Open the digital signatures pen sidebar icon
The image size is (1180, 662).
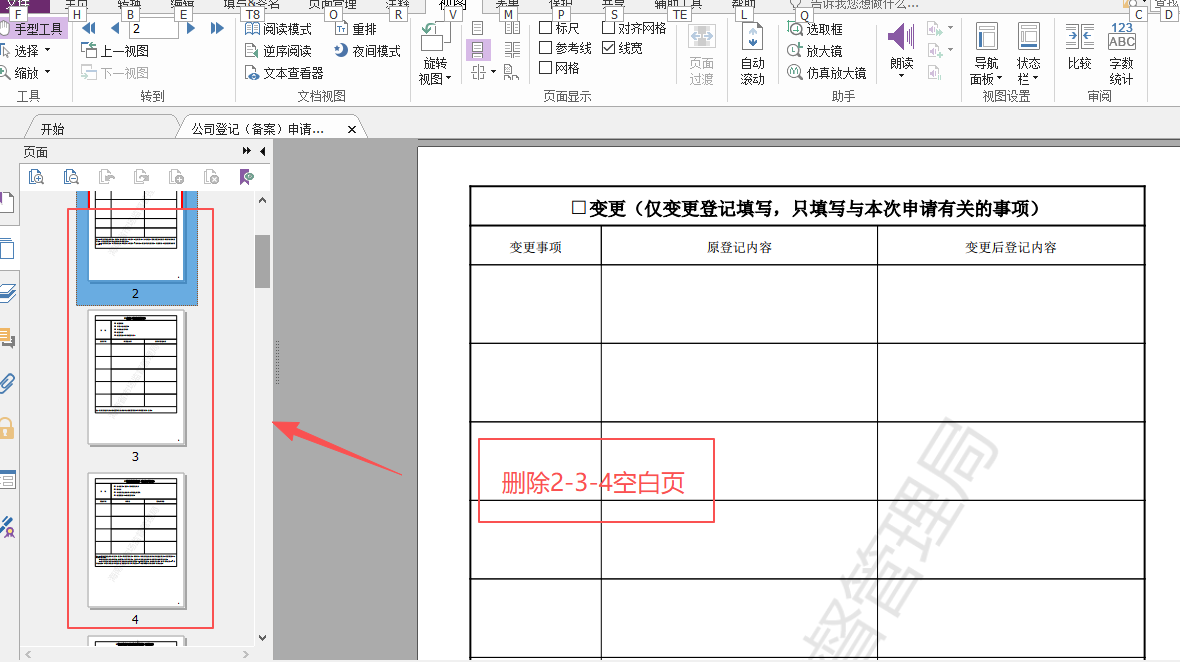click(x=8, y=527)
